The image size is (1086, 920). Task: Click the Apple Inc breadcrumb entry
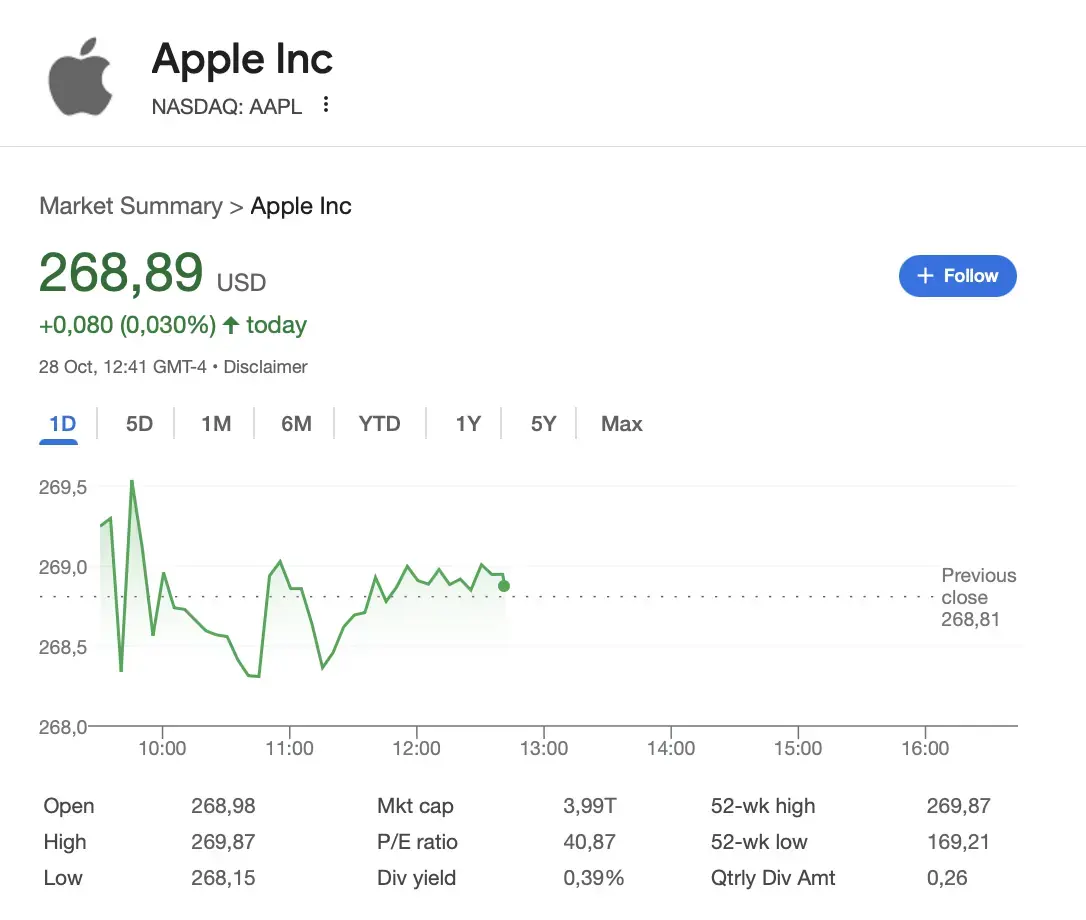301,206
